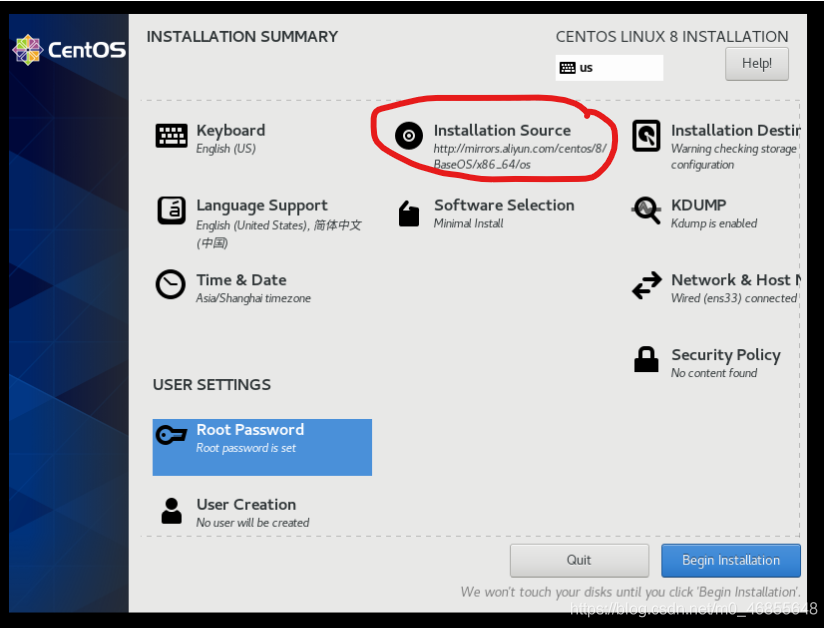Click the 'us' keyboard layout field
This screenshot has width=828, height=628.
(609, 68)
